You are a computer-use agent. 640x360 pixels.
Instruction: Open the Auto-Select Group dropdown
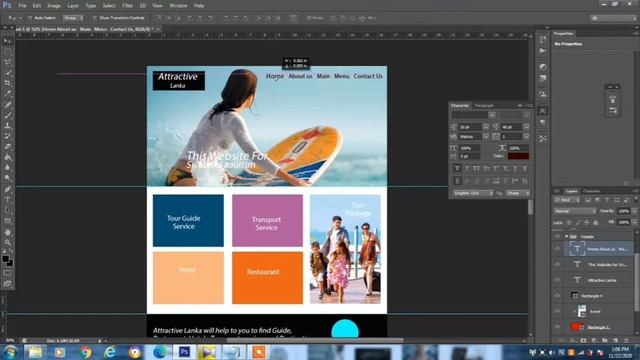(73, 18)
